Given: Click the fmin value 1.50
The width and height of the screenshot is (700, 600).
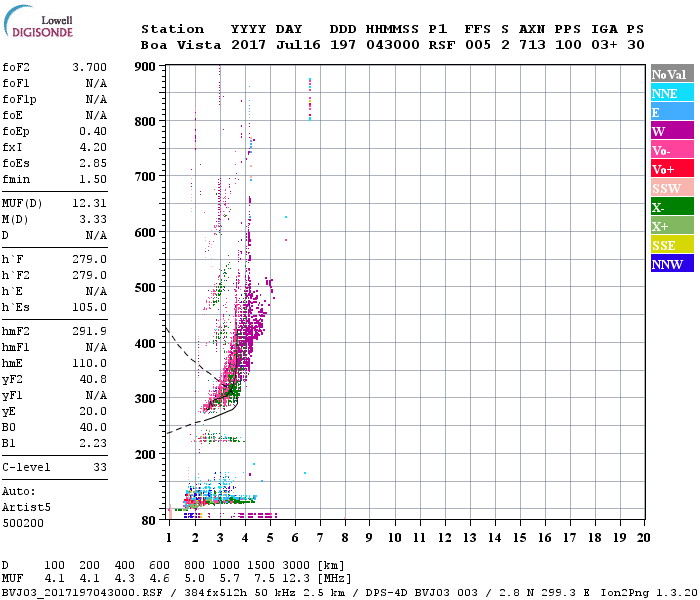Looking at the screenshot, I should (x=93, y=179).
